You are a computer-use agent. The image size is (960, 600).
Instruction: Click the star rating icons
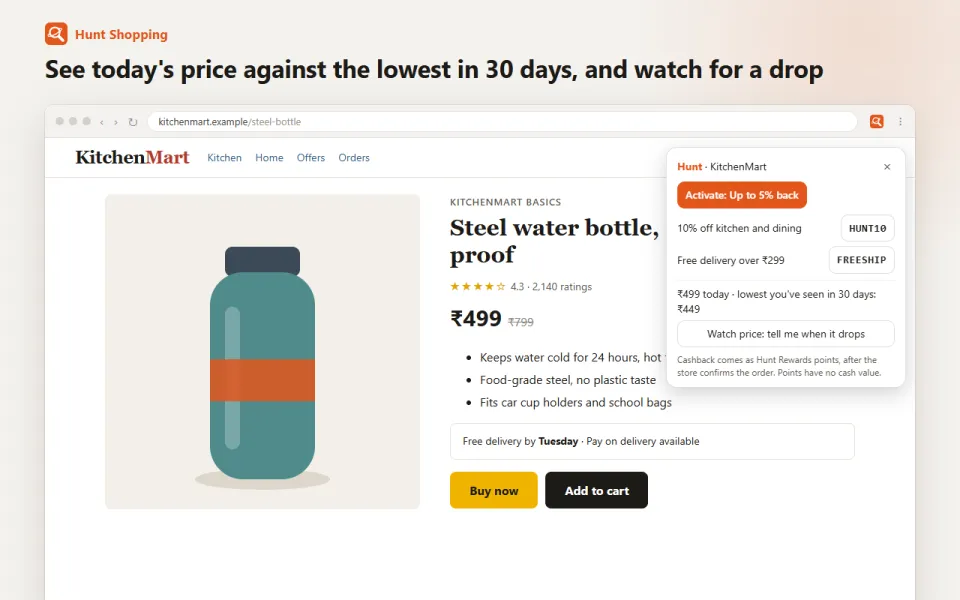[x=478, y=286]
